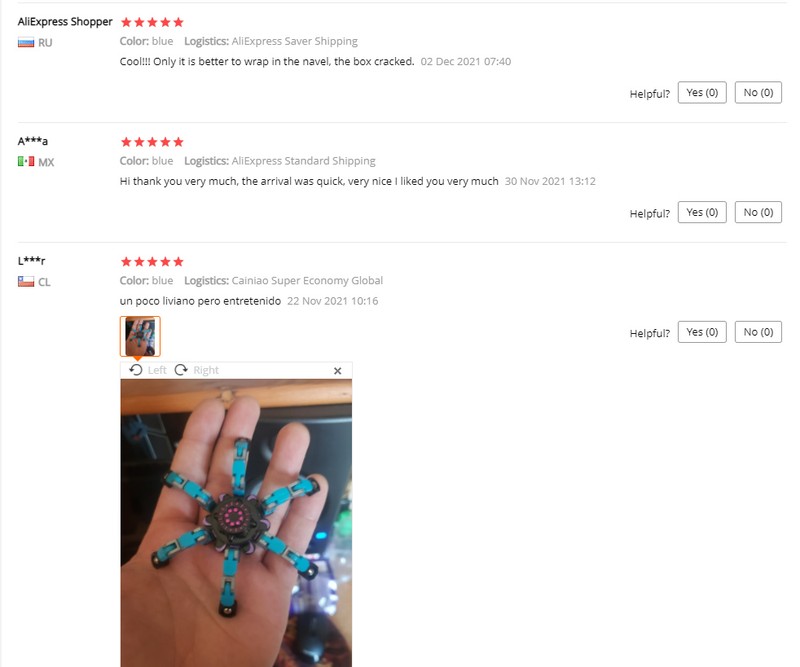Click the A***a reviewer name
Screen dimensions: 800x667
click(33, 141)
